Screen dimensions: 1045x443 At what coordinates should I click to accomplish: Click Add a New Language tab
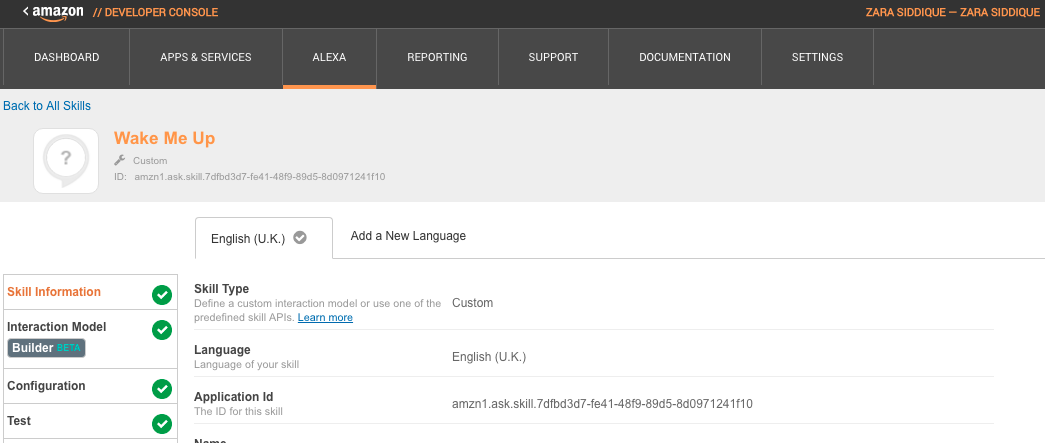[408, 236]
